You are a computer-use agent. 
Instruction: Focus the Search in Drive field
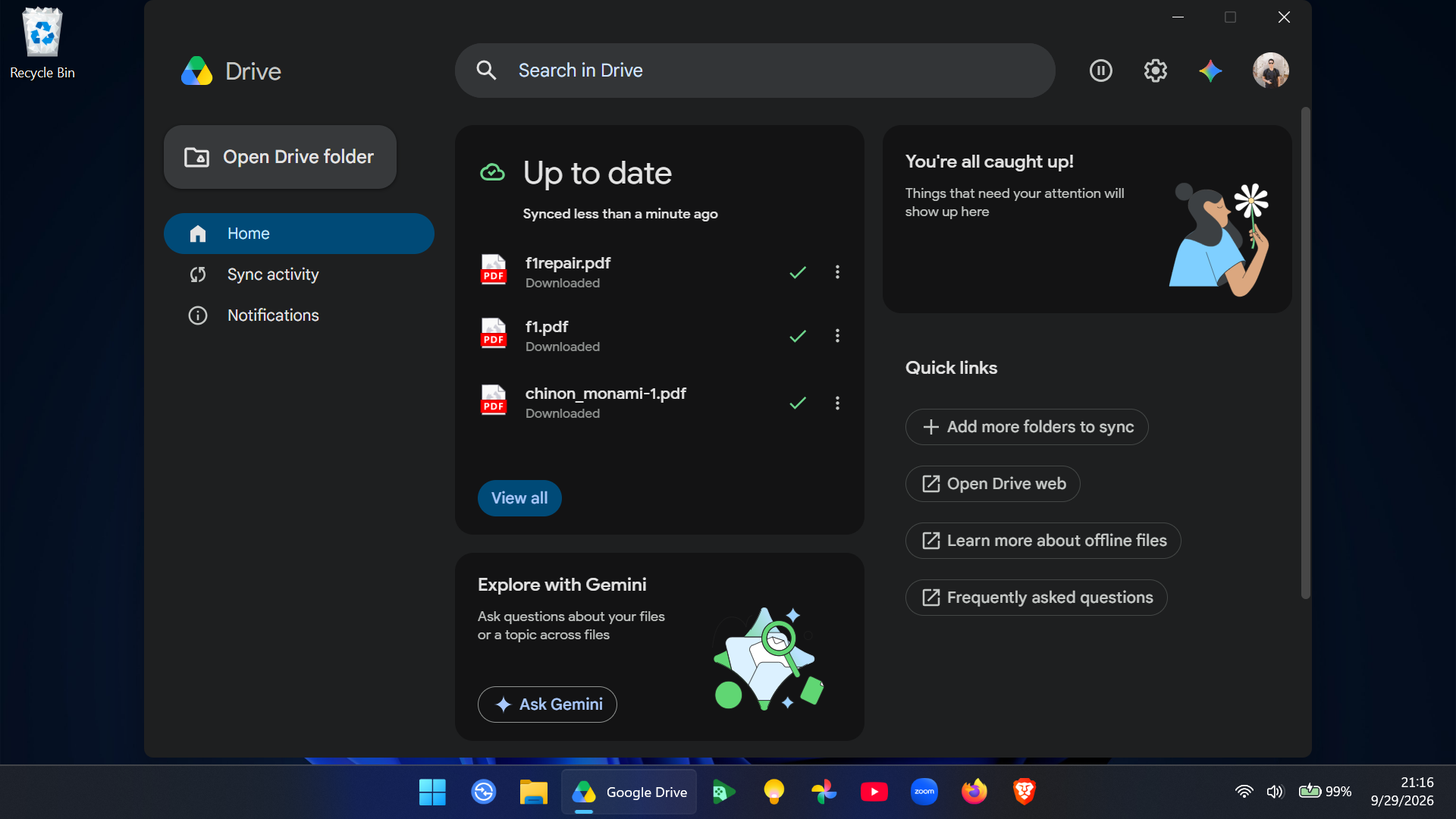pos(755,71)
